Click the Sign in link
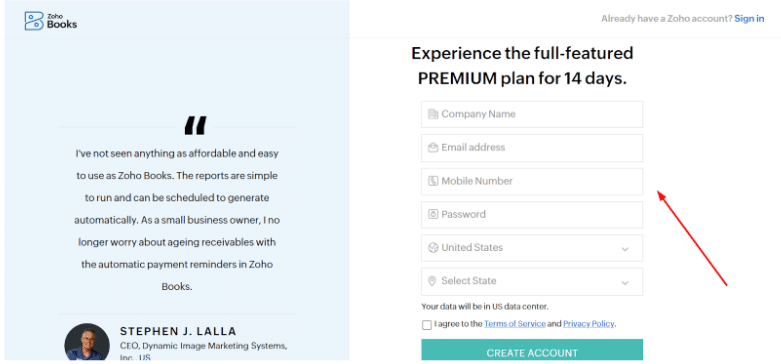 point(749,18)
